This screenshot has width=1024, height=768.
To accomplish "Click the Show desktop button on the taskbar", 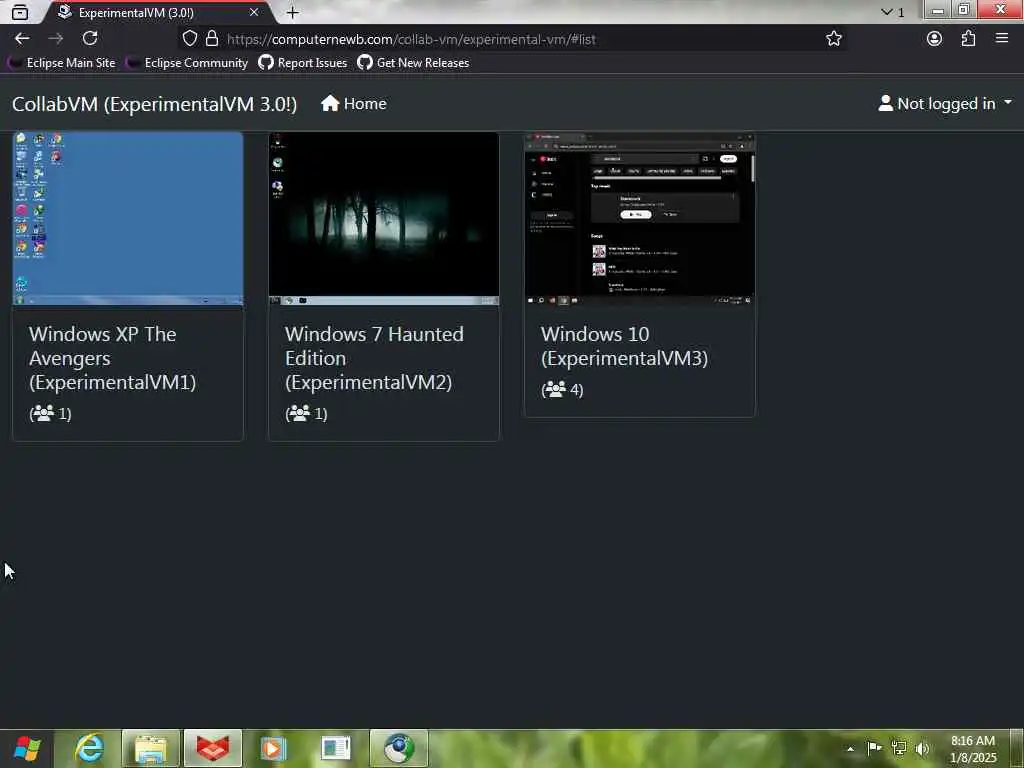I will 1017,748.
